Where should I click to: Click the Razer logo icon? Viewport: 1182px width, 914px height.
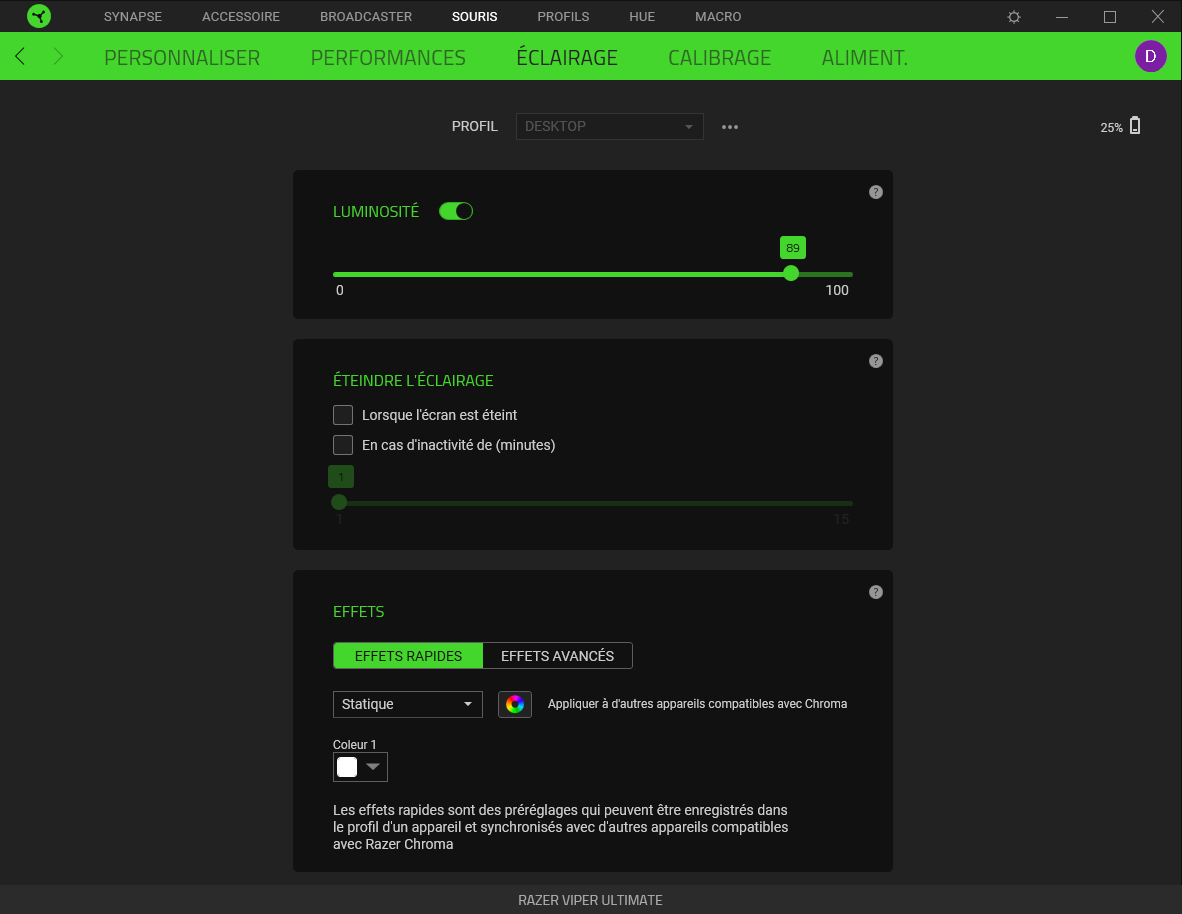[x=38, y=16]
